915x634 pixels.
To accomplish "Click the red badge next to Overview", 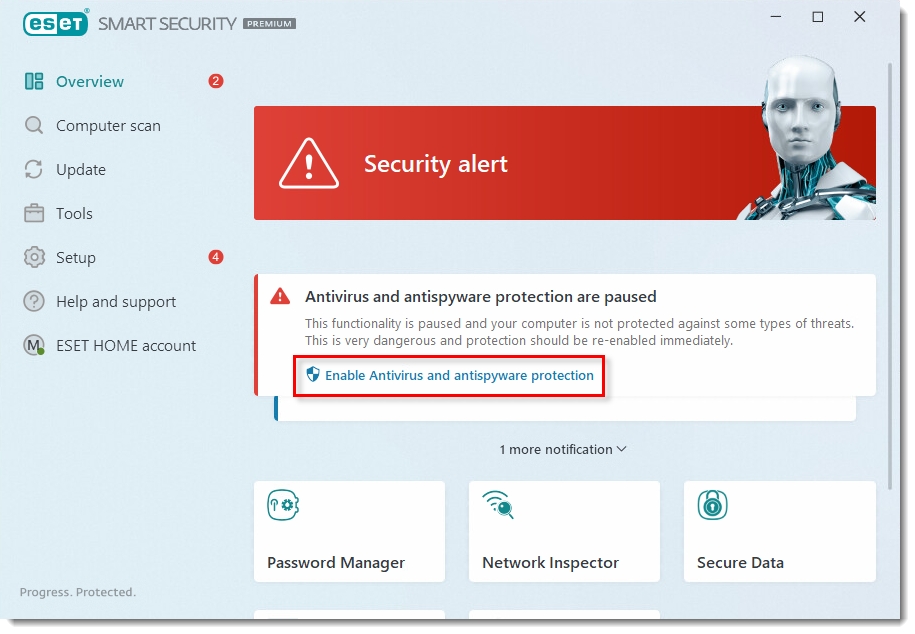I will [x=216, y=82].
